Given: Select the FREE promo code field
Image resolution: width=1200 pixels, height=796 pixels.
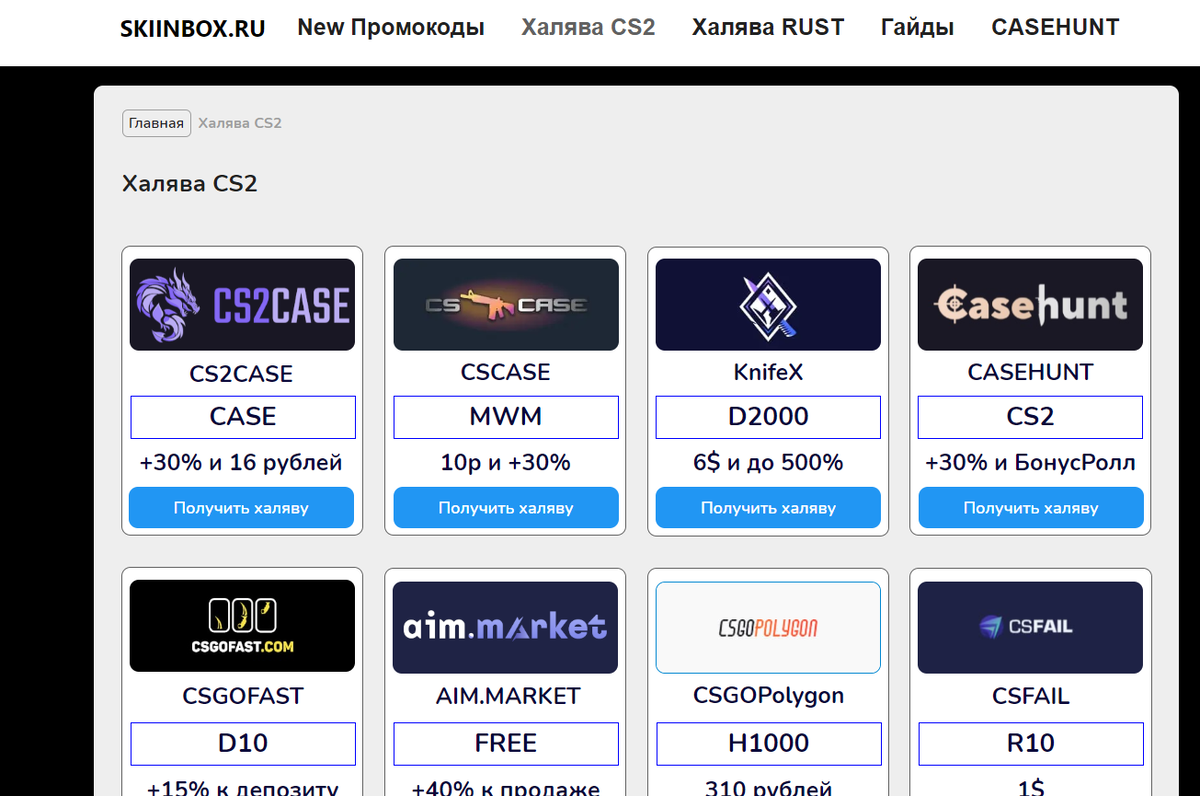Looking at the screenshot, I should (x=506, y=744).
